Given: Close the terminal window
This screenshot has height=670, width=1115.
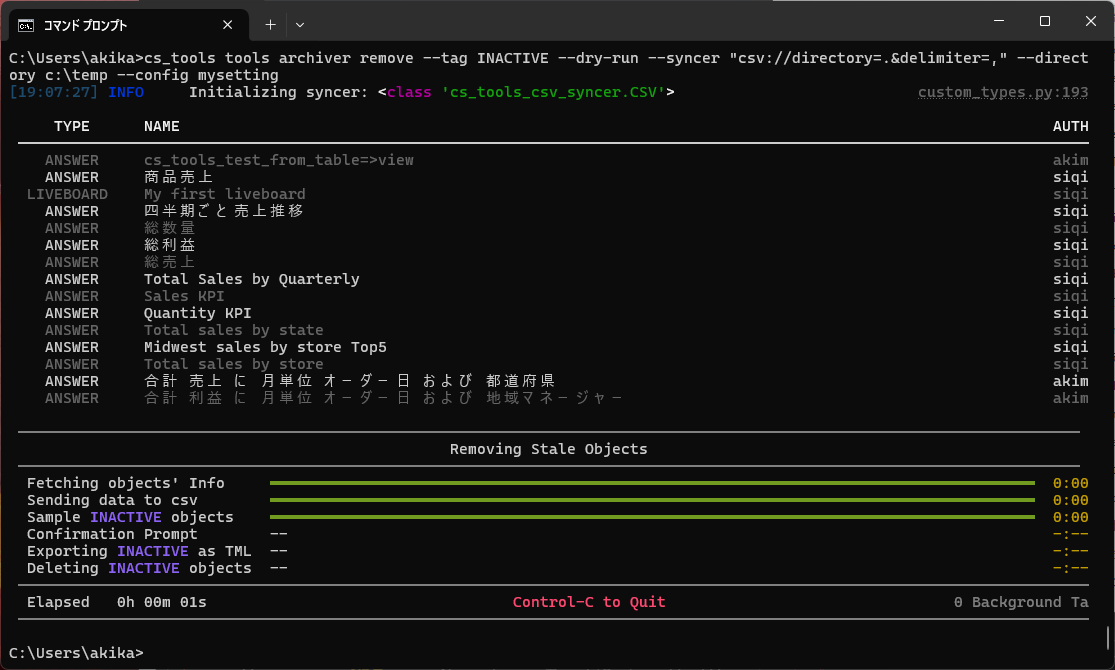Looking at the screenshot, I should coord(1089,22).
